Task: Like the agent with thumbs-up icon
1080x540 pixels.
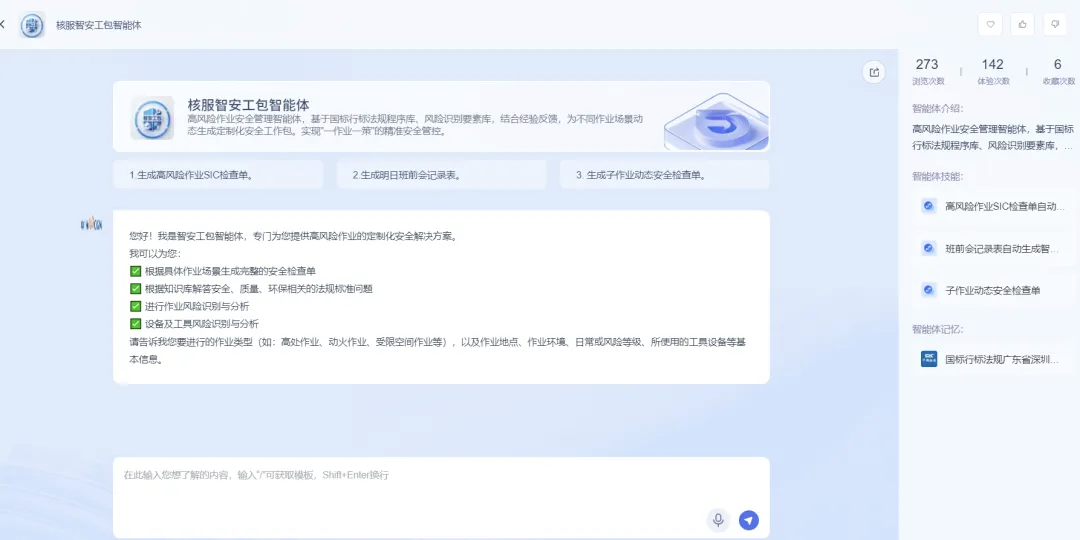Action: (1023, 24)
